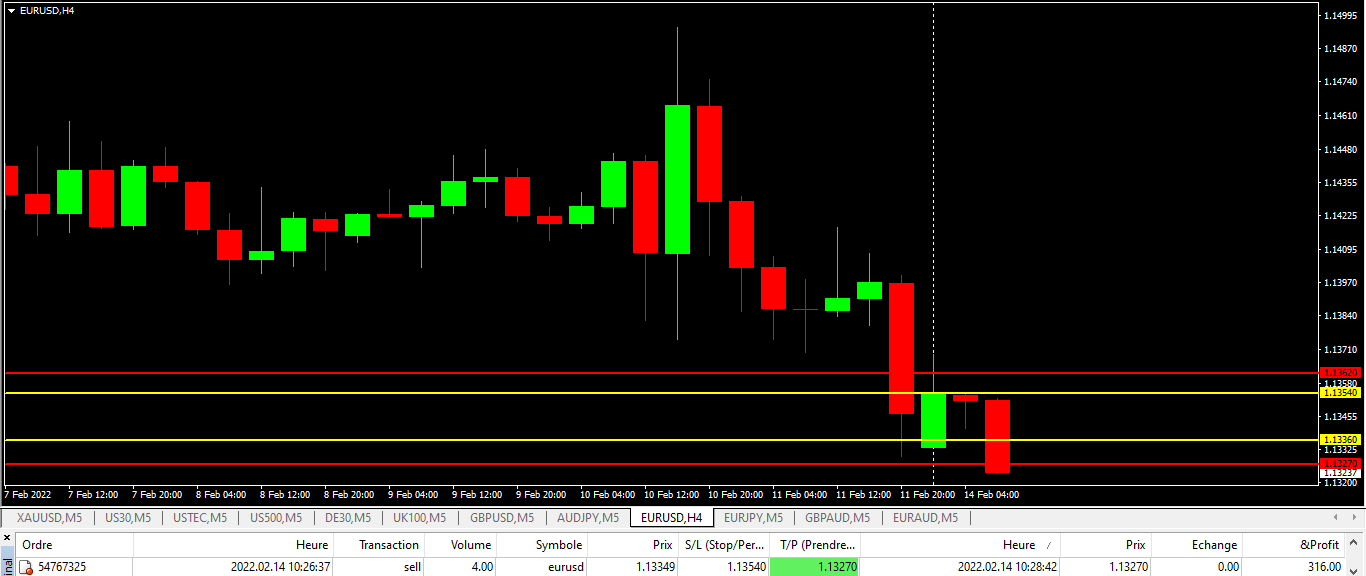This screenshot has width=1366, height=576.
Task: Select the red 1.13270 price axis label
Action: (1341, 464)
